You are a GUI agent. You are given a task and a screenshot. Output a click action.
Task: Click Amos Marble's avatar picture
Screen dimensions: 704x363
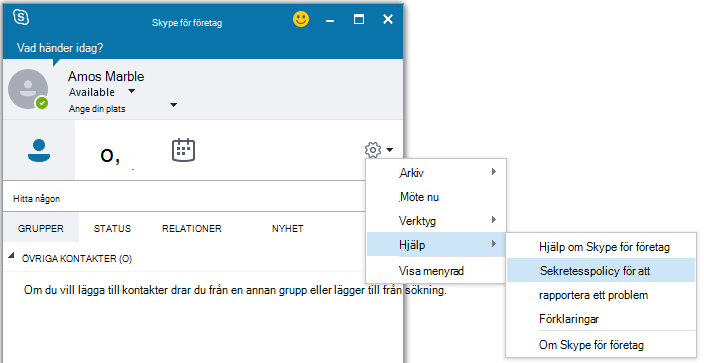[x=28, y=89]
